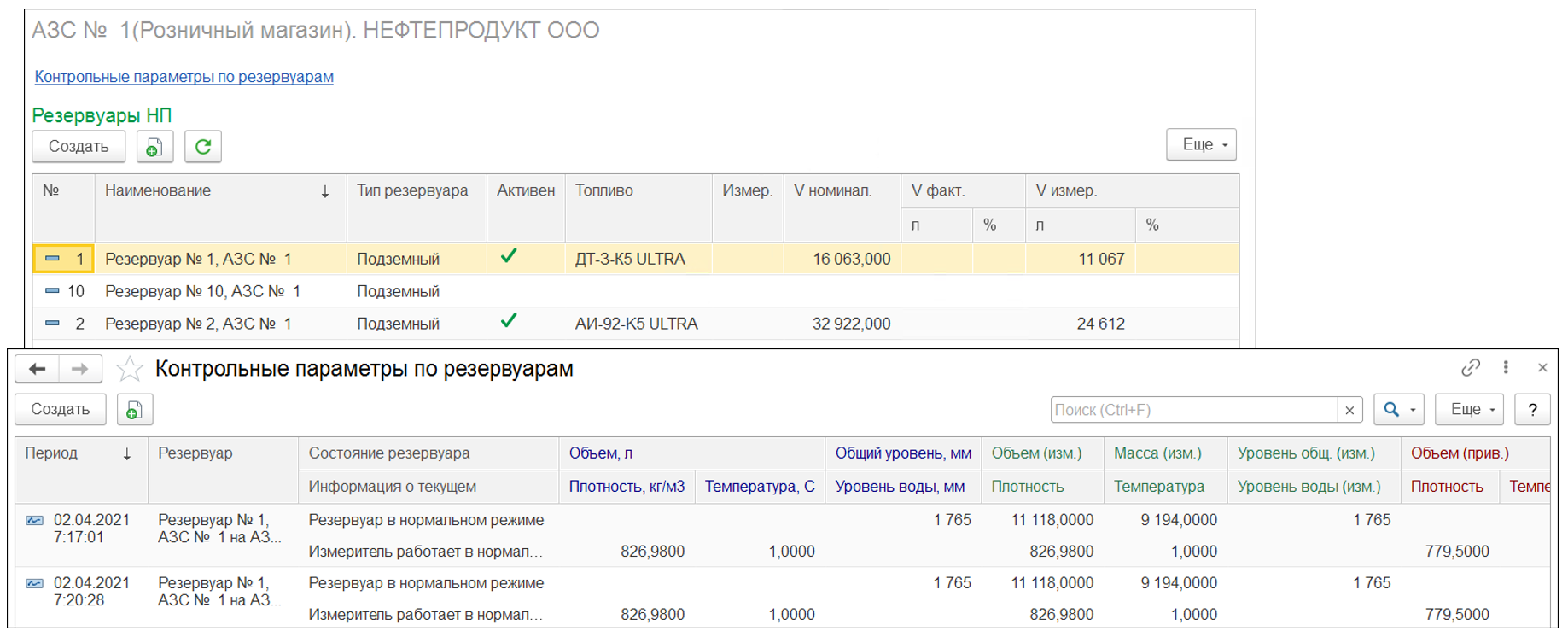Open the upper Еще dropdown menu

(1201, 145)
